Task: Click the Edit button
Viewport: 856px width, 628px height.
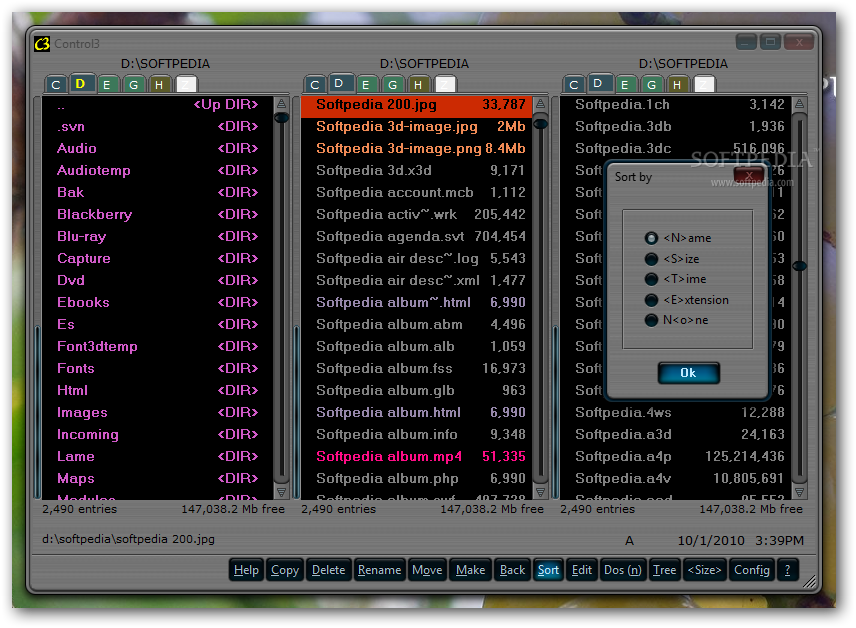Action: [581, 570]
